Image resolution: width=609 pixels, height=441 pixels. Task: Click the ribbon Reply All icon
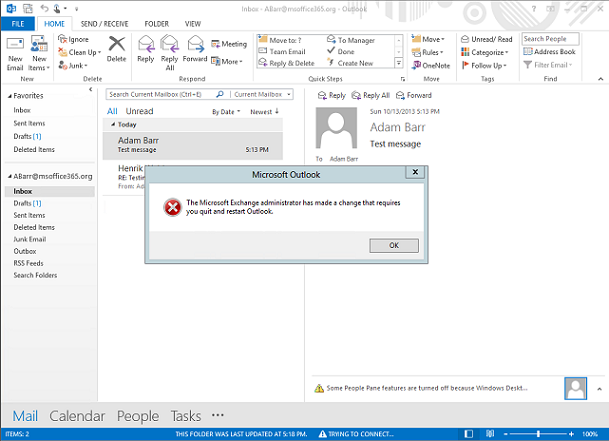coord(170,44)
